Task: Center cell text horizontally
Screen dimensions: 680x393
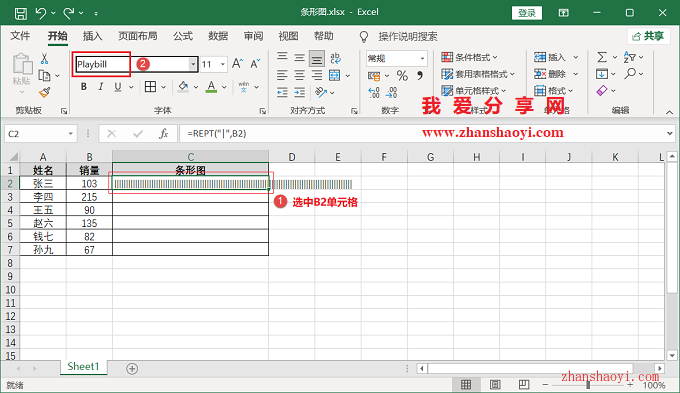Action: (x=299, y=75)
